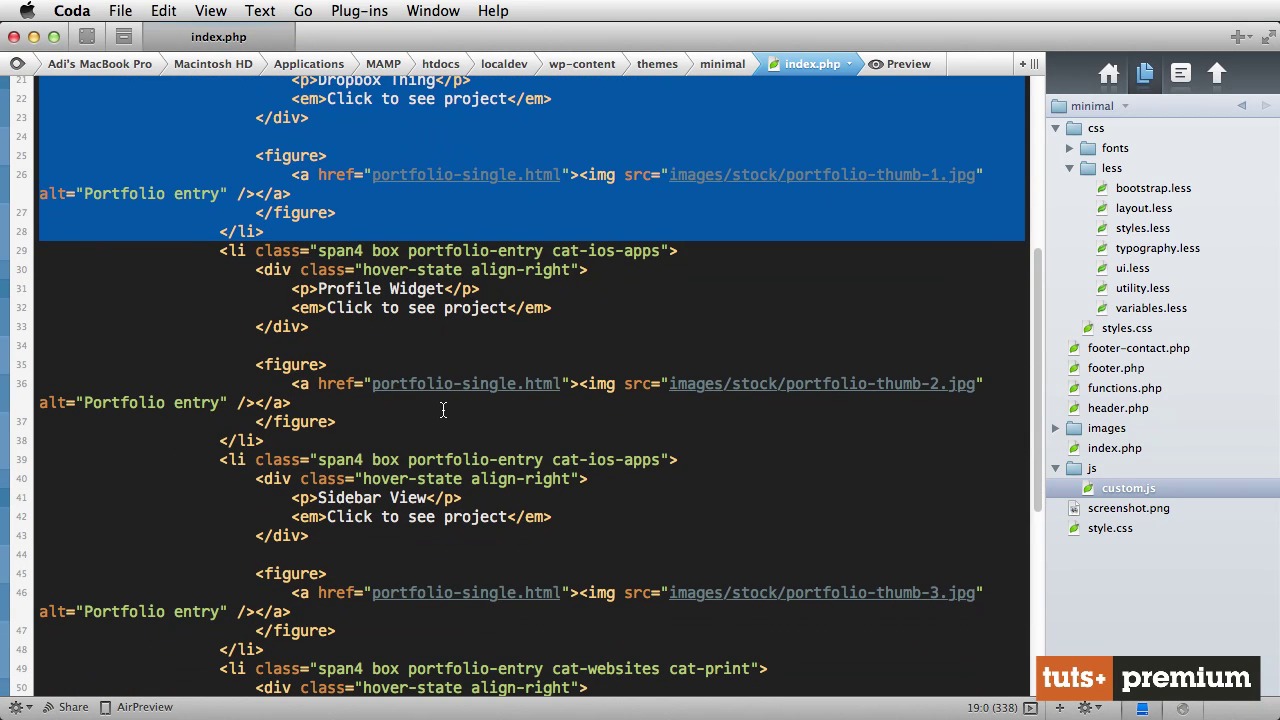Click wp-content path segment
The image size is (1280, 720).
coord(582,64)
